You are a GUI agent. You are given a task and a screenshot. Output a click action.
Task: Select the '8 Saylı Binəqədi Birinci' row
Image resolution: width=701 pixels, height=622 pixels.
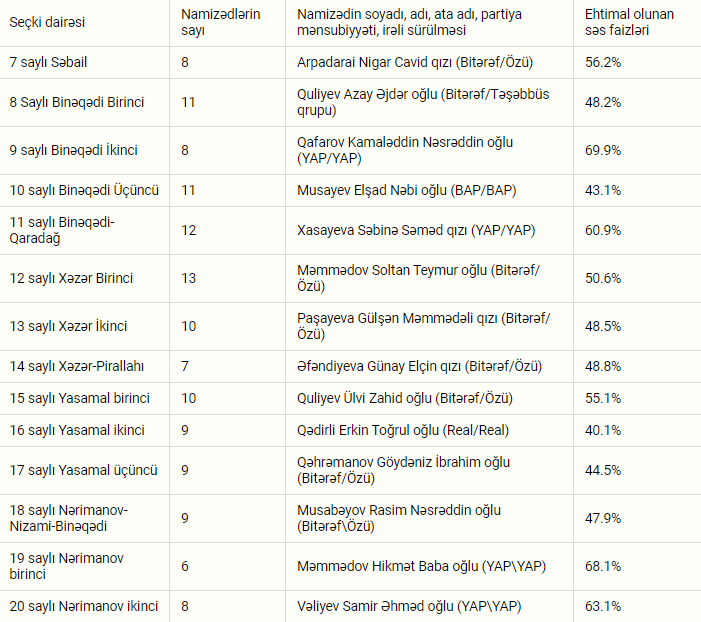click(x=350, y=102)
